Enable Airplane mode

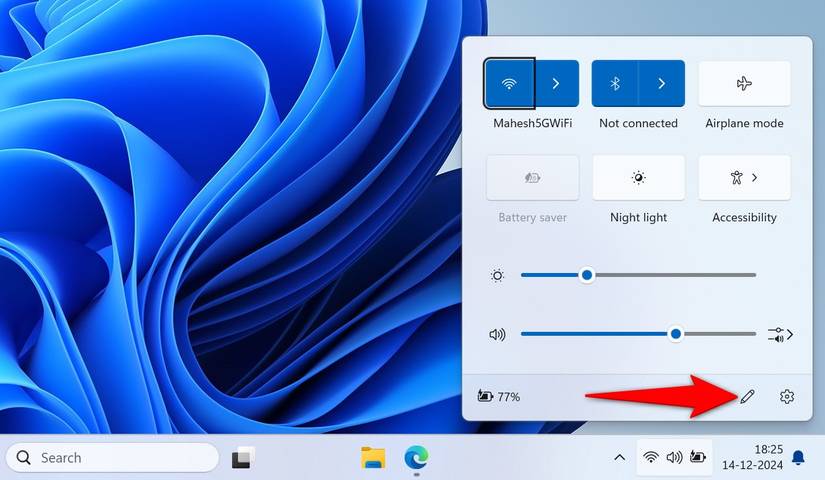(x=744, y=83)
